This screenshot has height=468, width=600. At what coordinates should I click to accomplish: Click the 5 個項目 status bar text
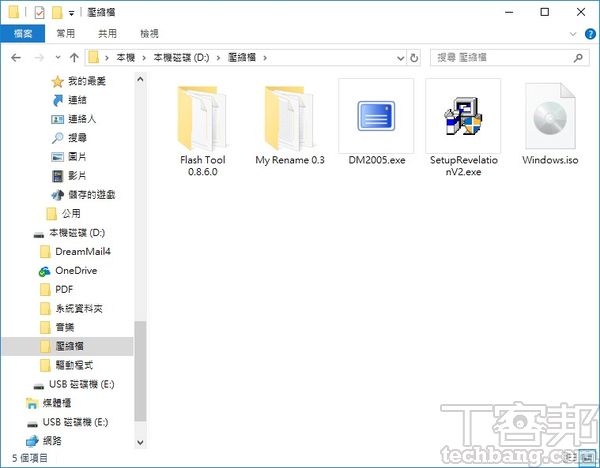[29, 458]
